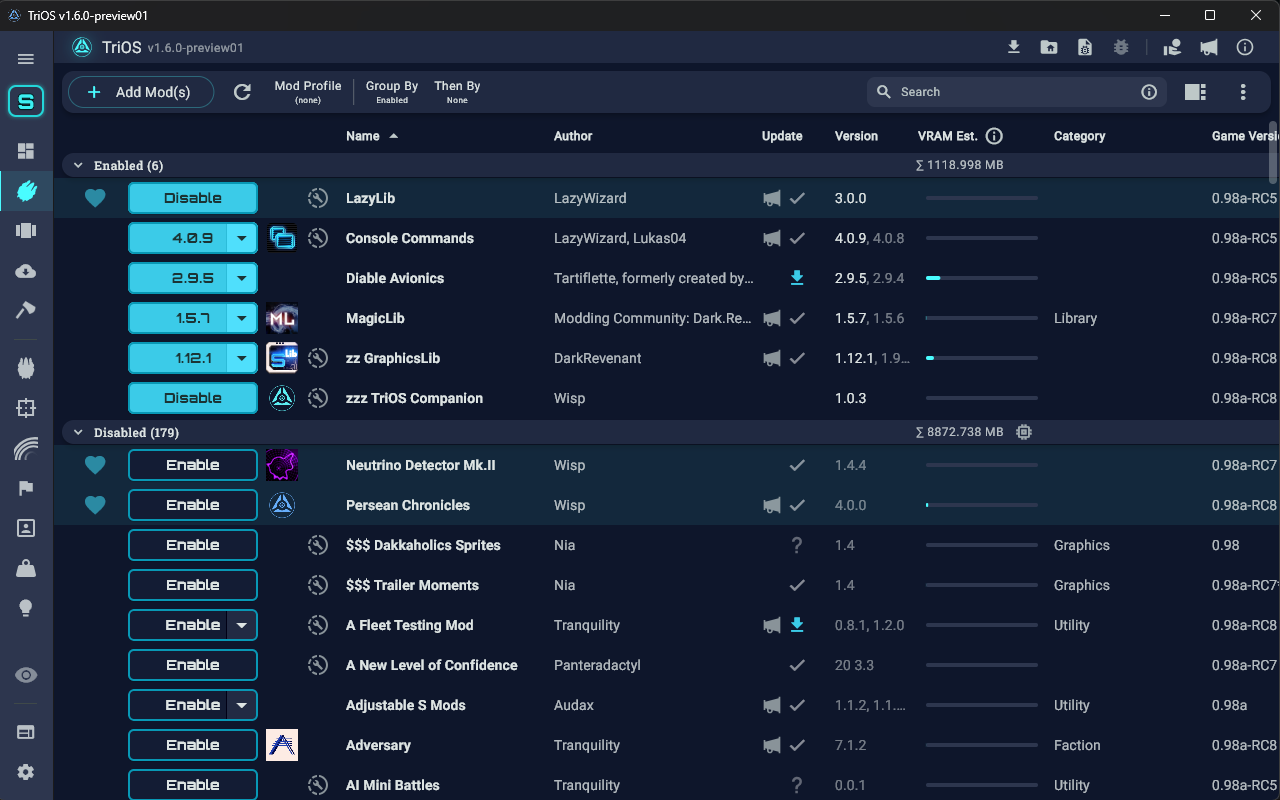This screenshot has width=1280, height=800.
Task: Open the sidebar flag icon page
Action: [26, 488]
